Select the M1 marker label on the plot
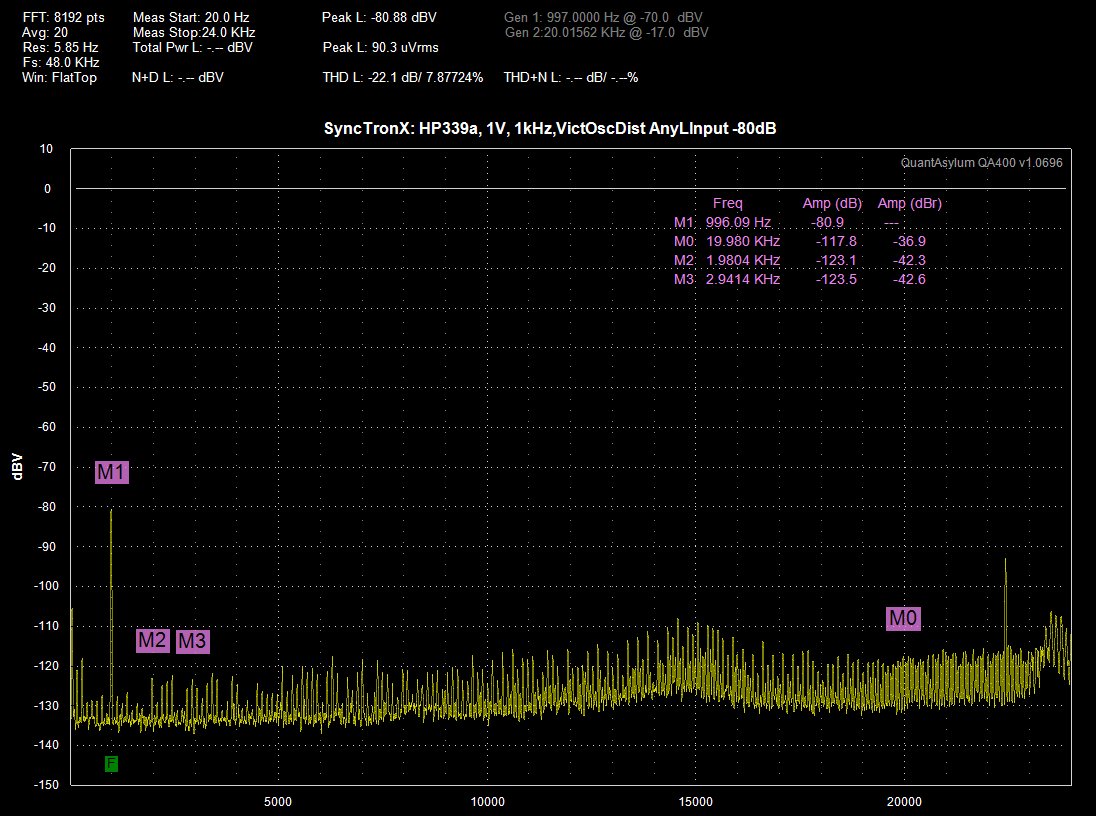This screenshot has height=816, width=1096. point(112,472)
